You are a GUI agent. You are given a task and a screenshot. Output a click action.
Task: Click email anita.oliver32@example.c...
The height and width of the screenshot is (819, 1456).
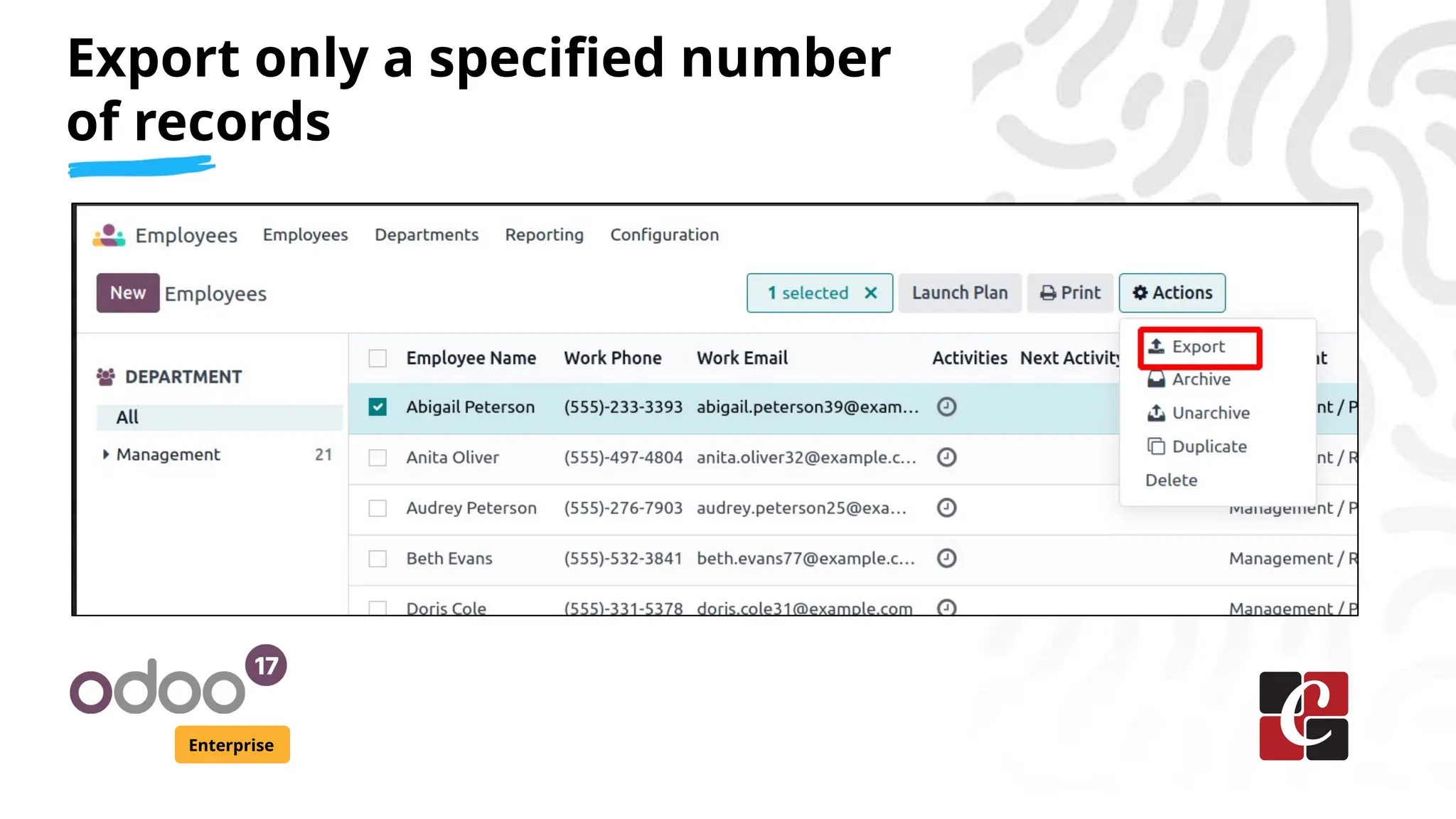point(806,457)
